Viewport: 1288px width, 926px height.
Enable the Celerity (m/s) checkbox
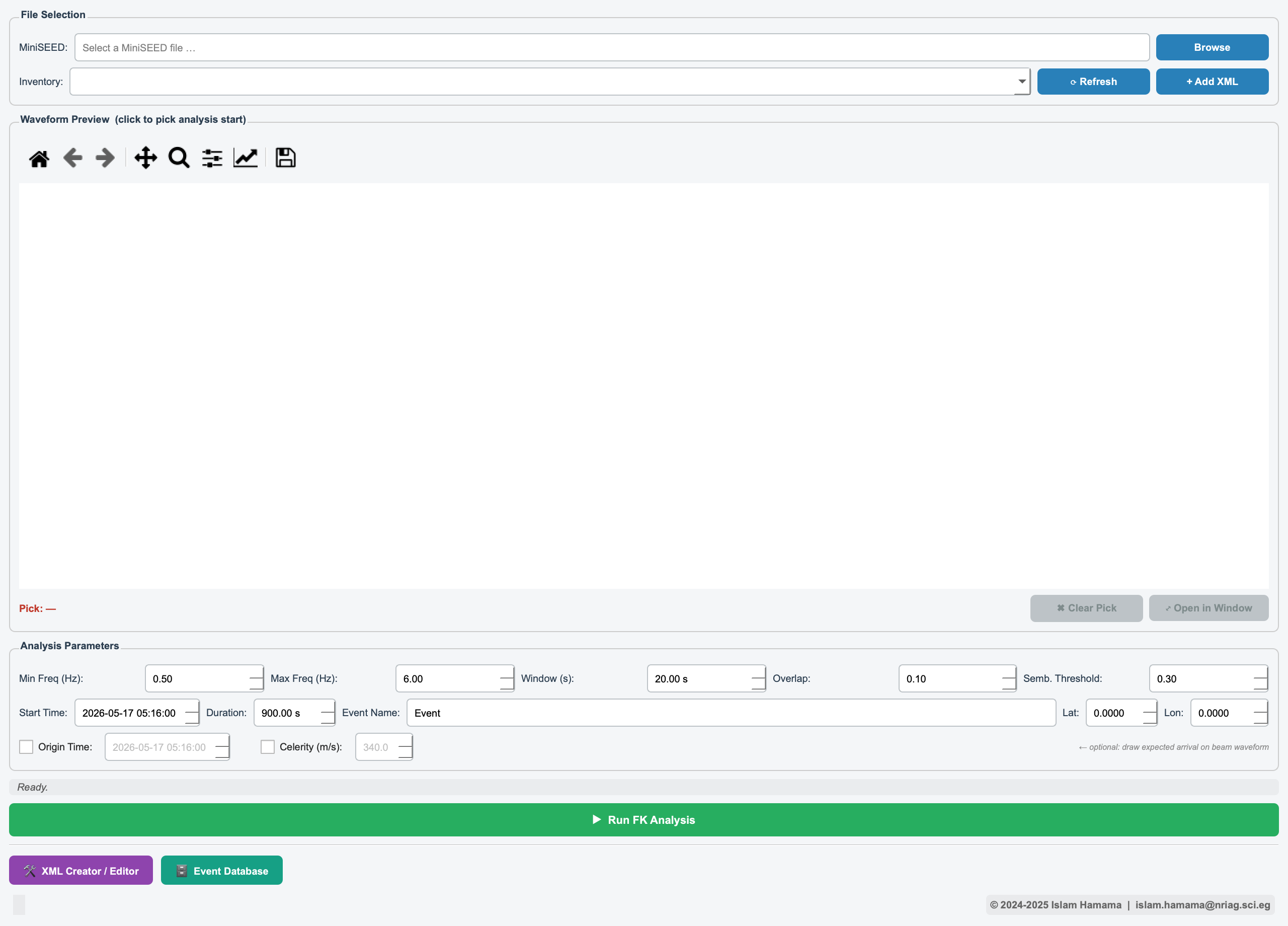coord(268,747)
